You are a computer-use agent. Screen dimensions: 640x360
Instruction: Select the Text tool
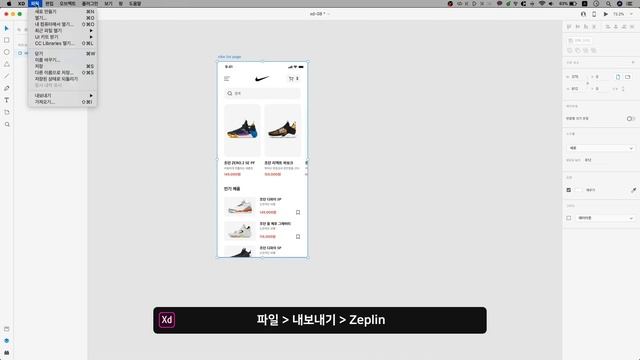click(x=7, y=100)
